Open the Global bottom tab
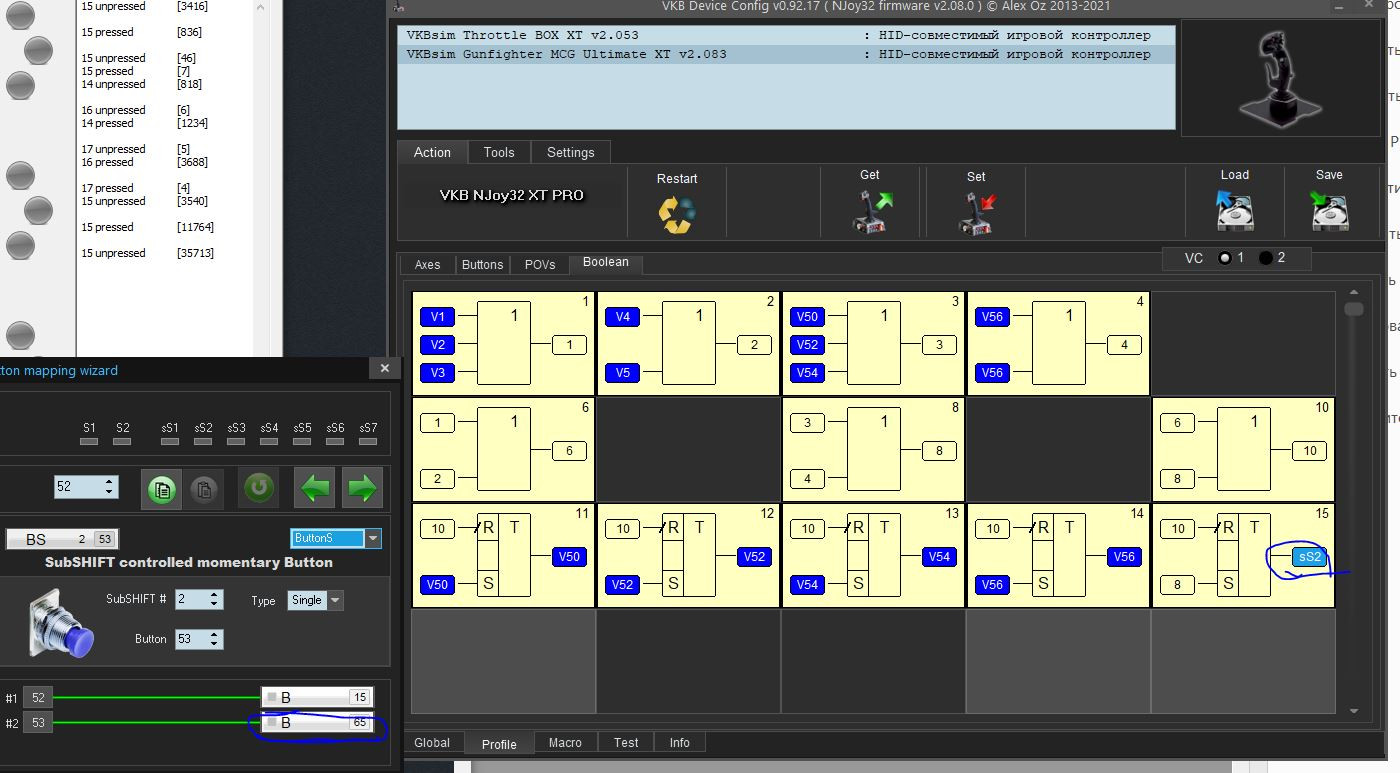 pos(432,743)
